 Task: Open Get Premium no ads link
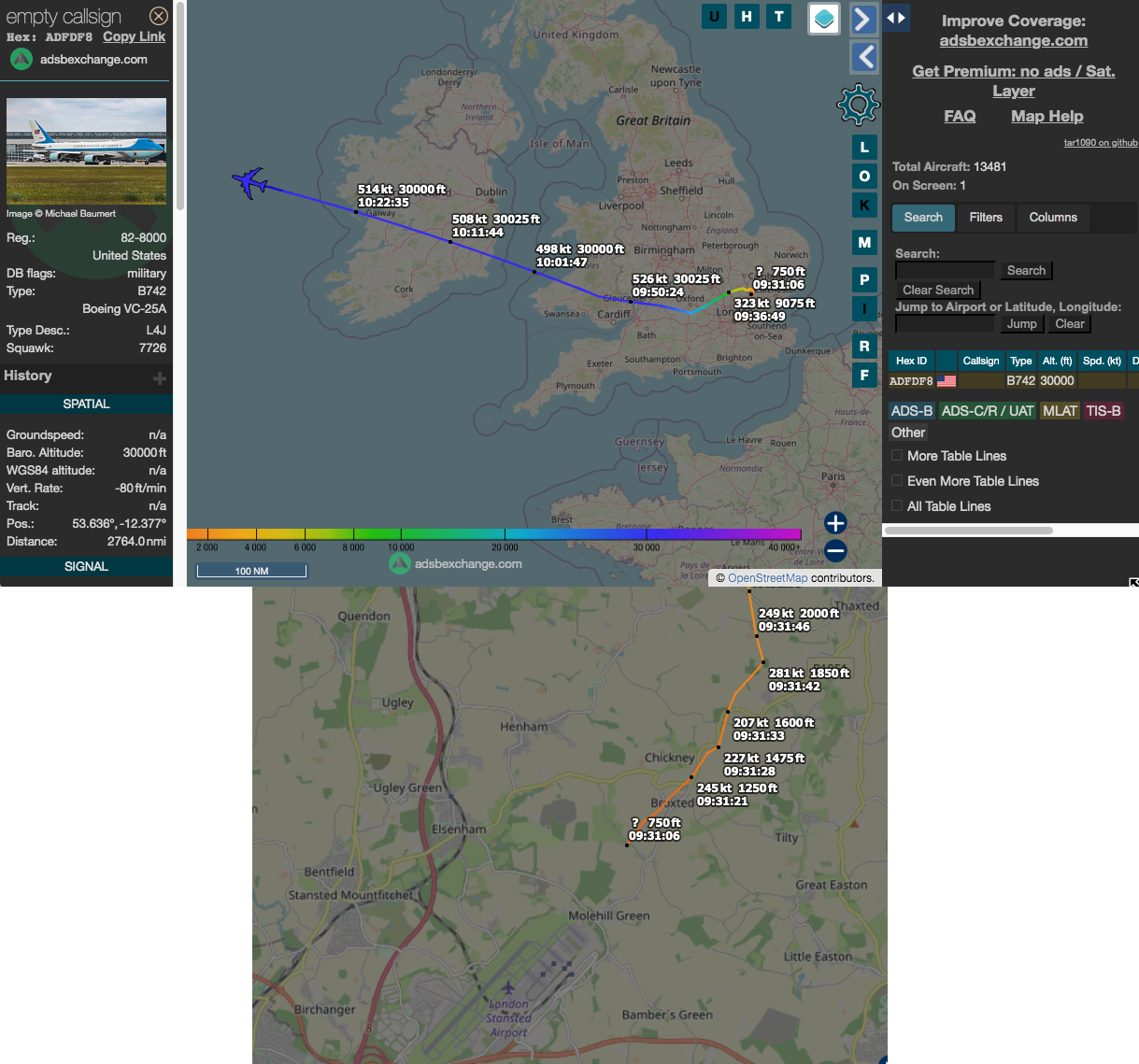(1013, 80)
